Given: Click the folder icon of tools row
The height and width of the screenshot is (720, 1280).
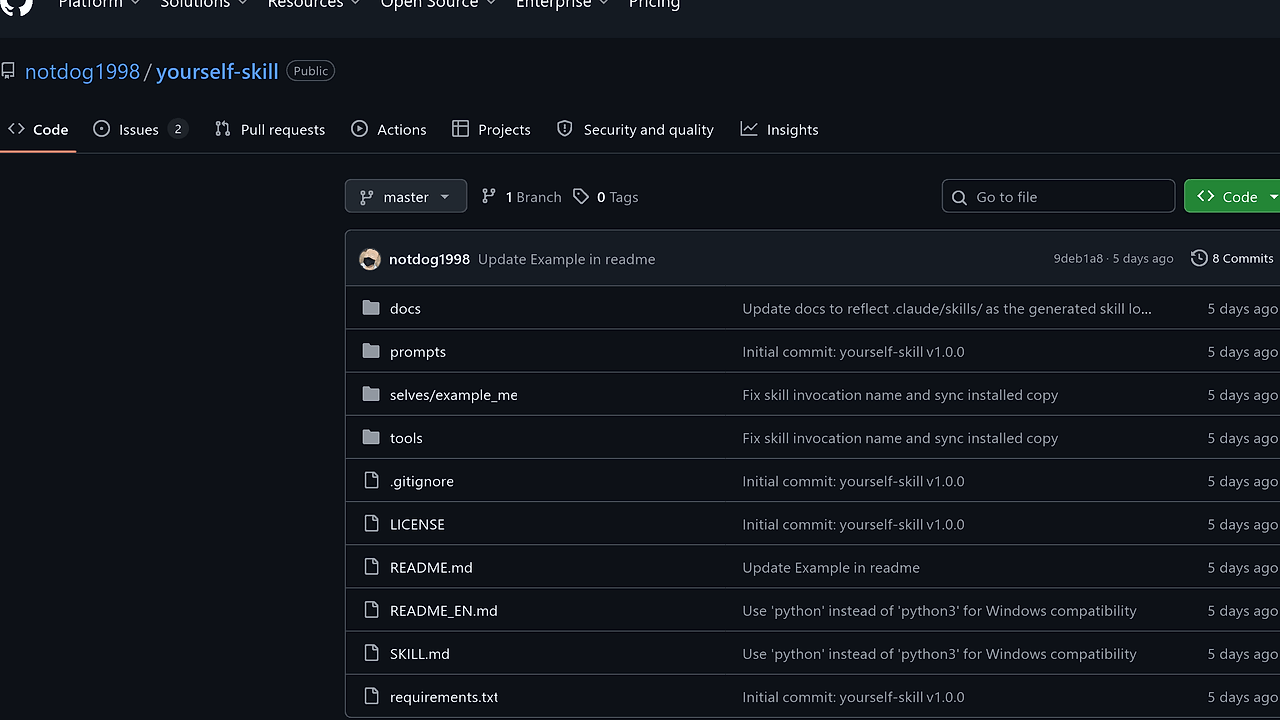Looking at the screenshot, I should click(371, 437).
